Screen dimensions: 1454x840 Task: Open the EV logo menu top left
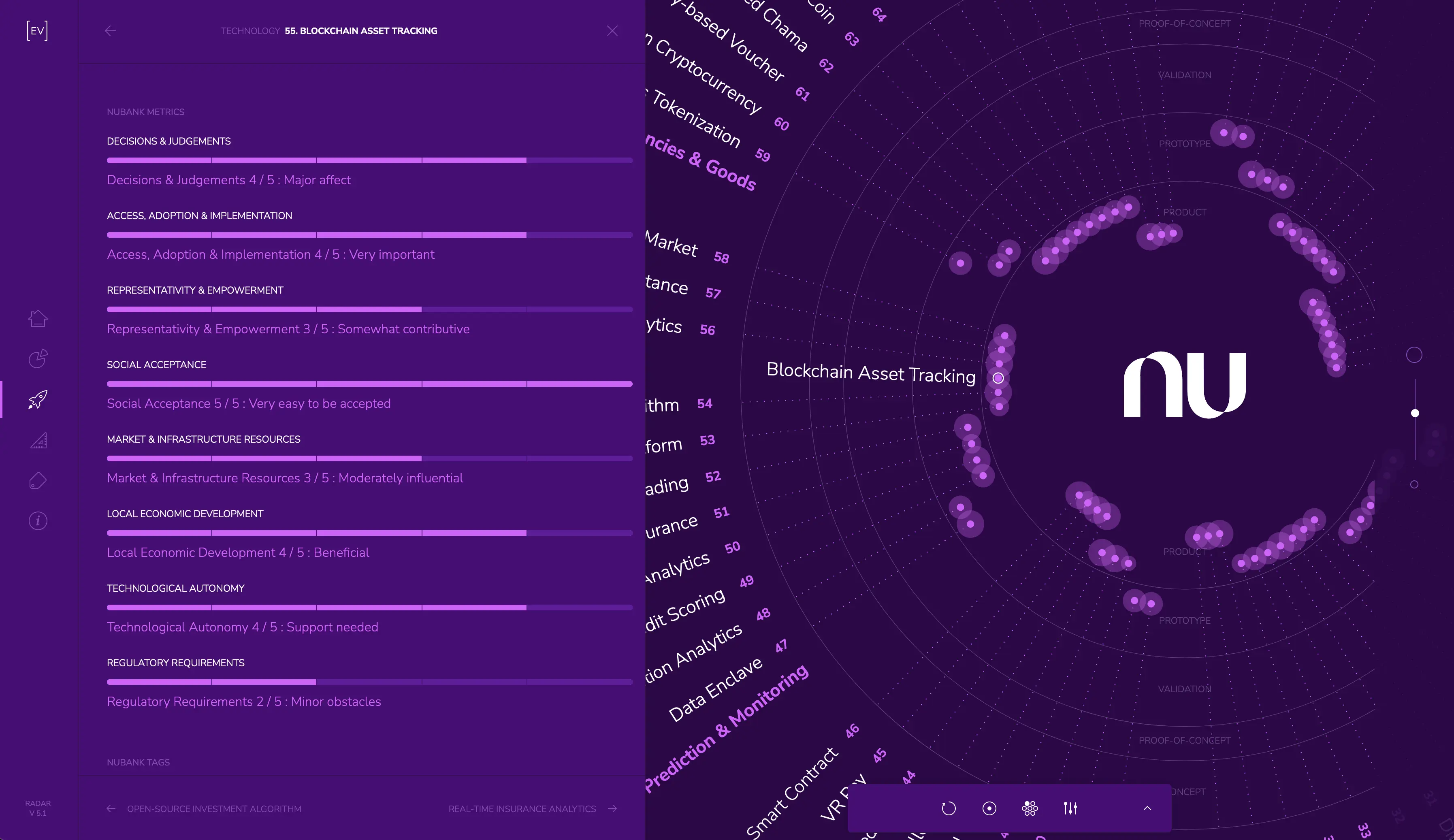(37, 30)
